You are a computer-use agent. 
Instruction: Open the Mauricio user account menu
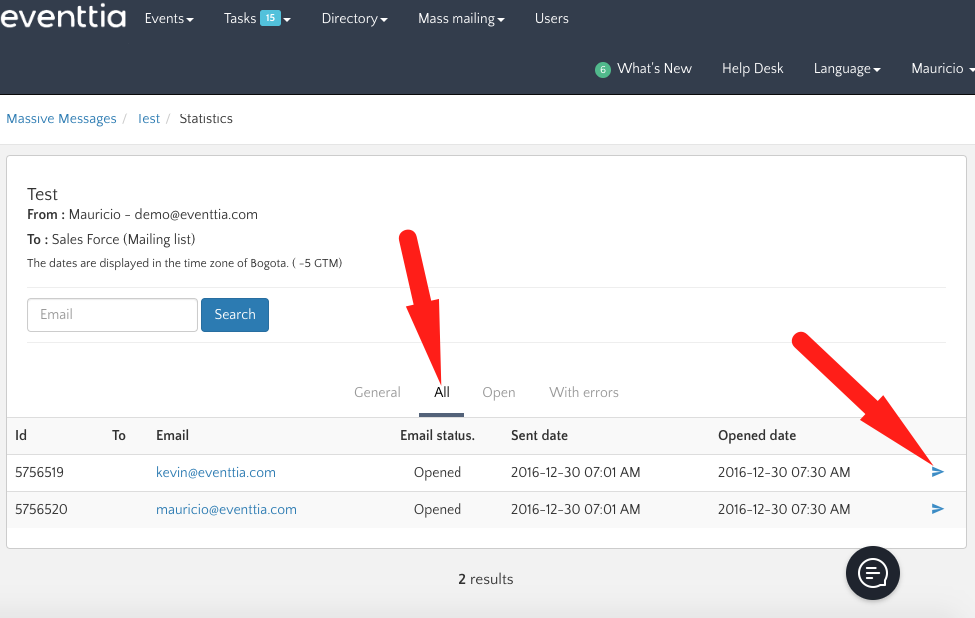tap(941, 69)
